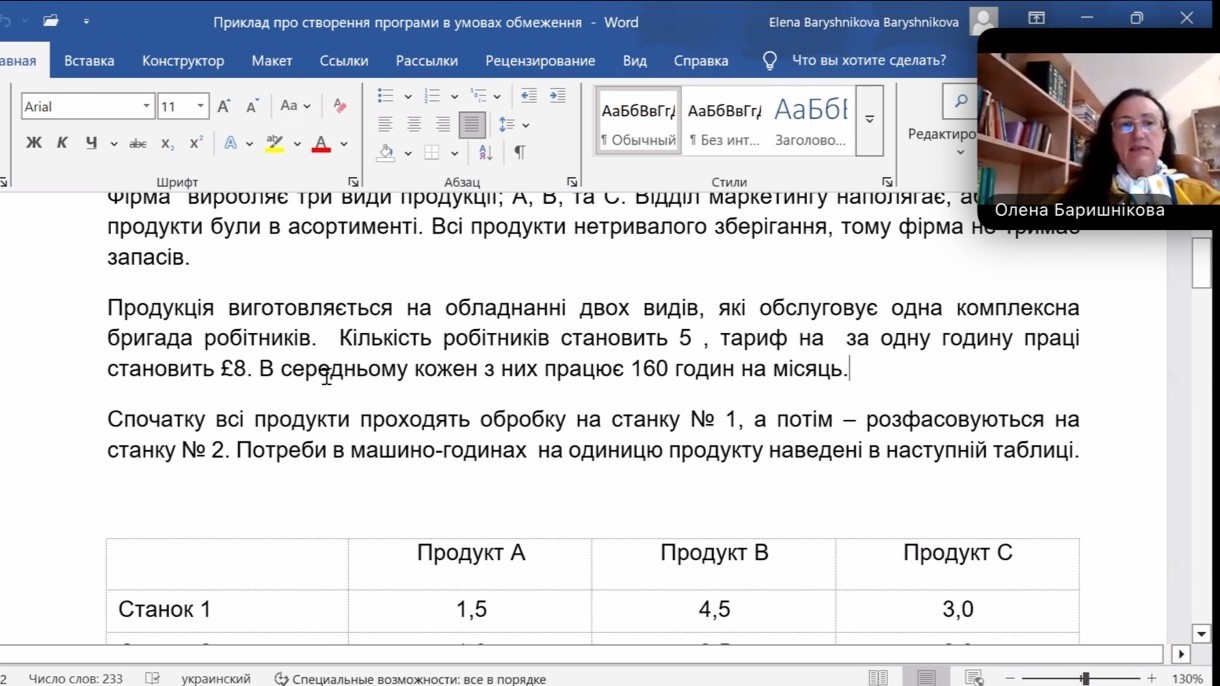Open the paragraph shading paint bucket

386,153
